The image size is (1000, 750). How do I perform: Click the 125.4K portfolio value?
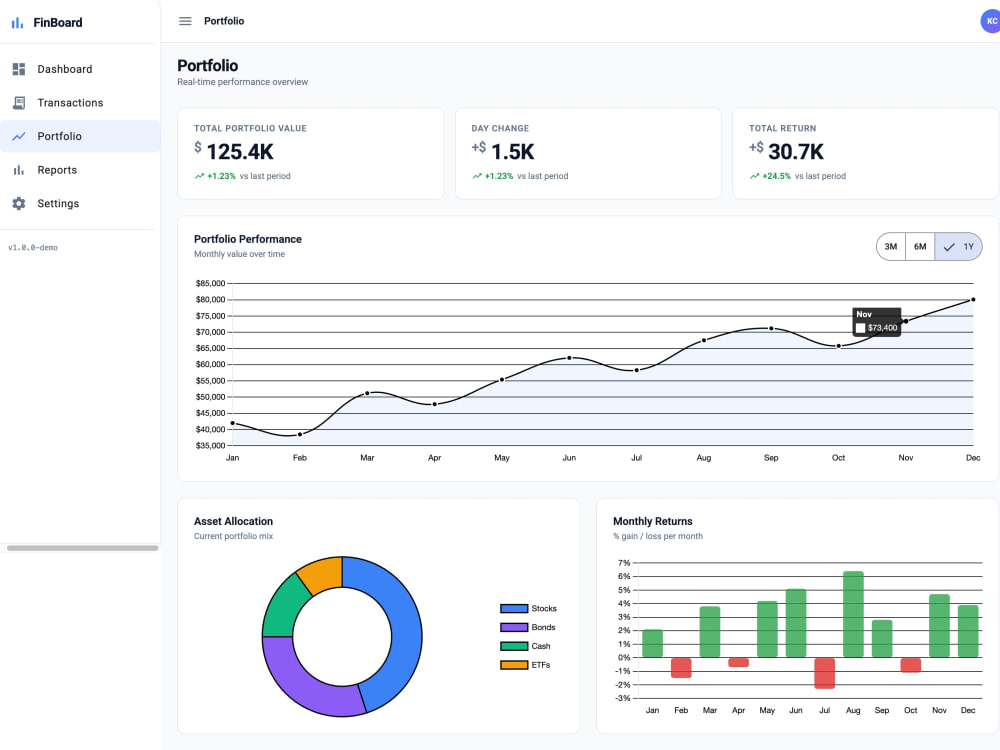pos(240,152)
